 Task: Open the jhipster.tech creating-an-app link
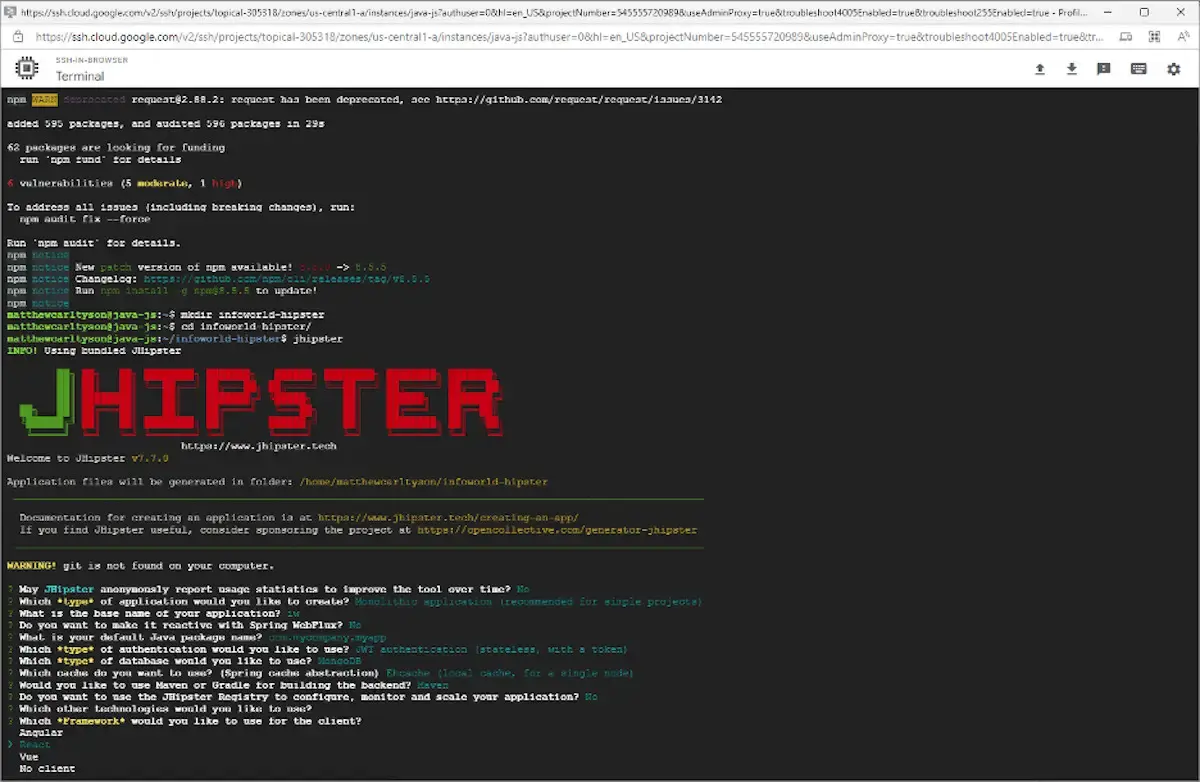(x=448, y=518)
